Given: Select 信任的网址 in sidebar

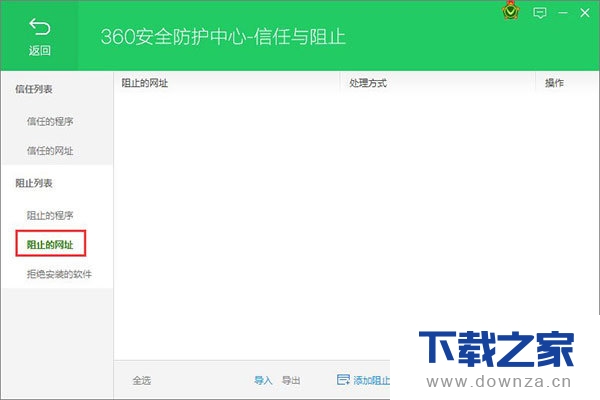Looking at the screenshot, I should point(50,151).
